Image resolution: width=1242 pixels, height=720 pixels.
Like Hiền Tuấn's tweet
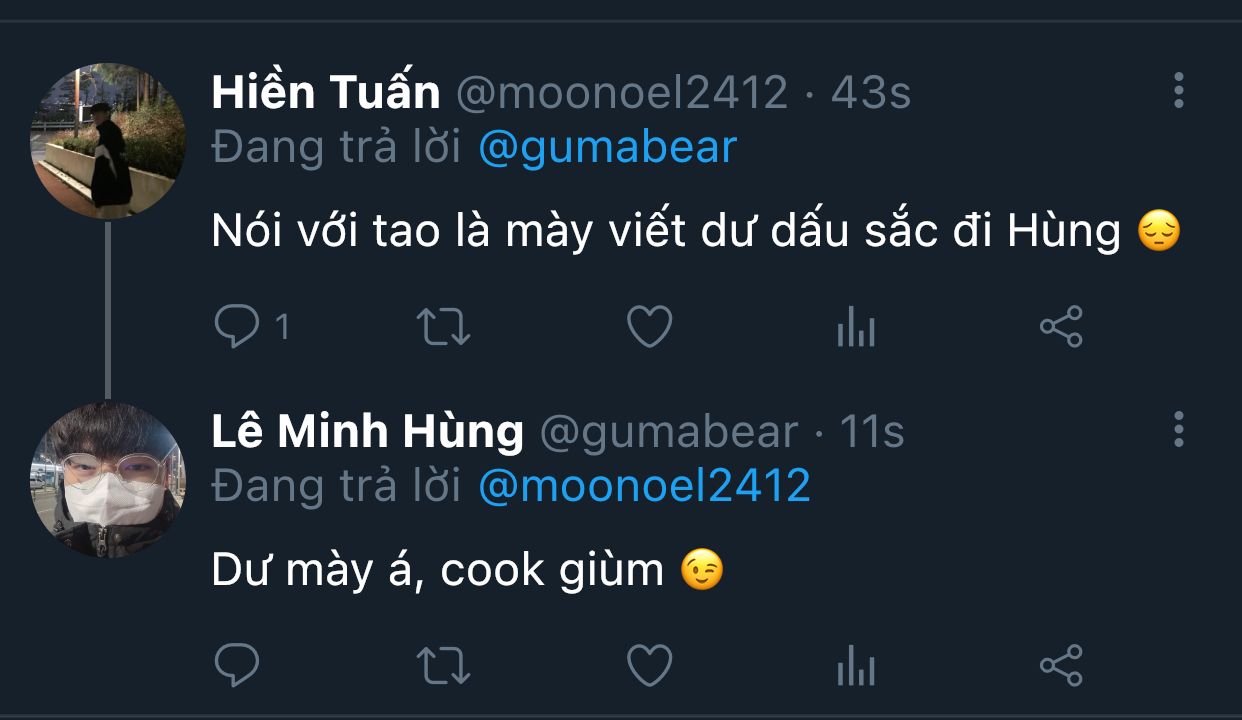pyautogui.click(x=649, y=327)
